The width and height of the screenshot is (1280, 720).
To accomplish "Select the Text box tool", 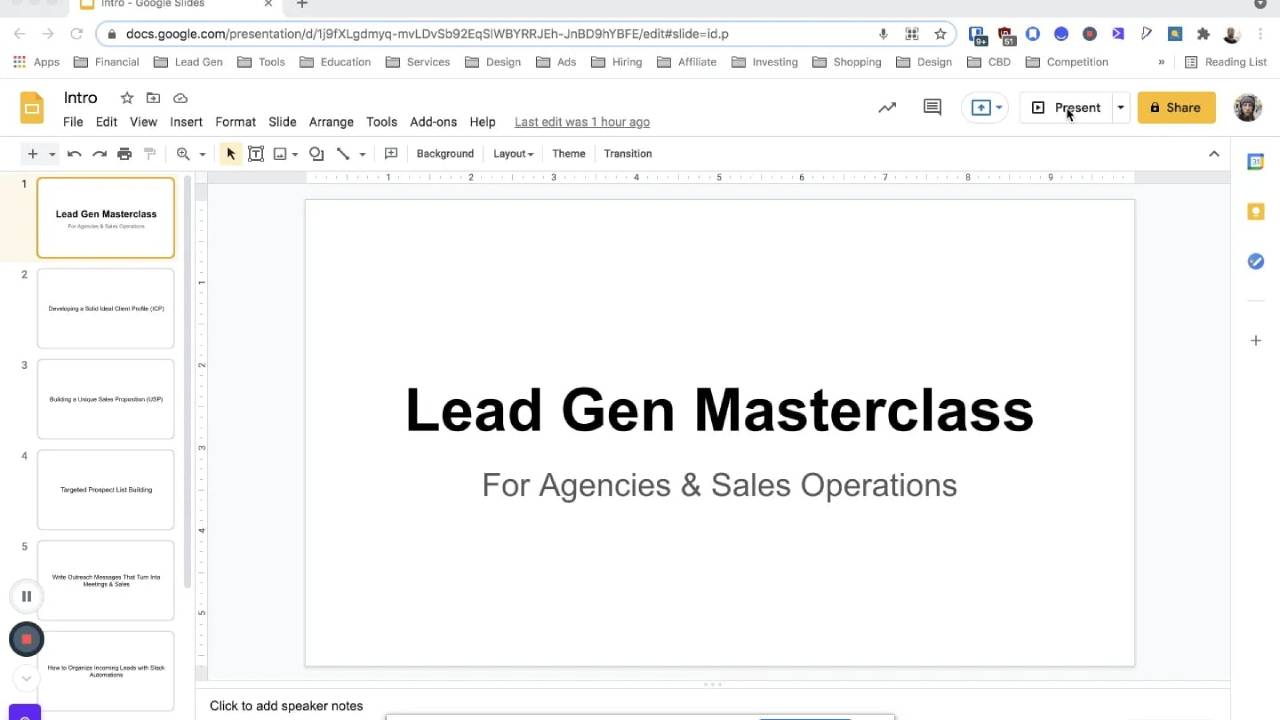I will pyautogui.click(x=256, y=153).
